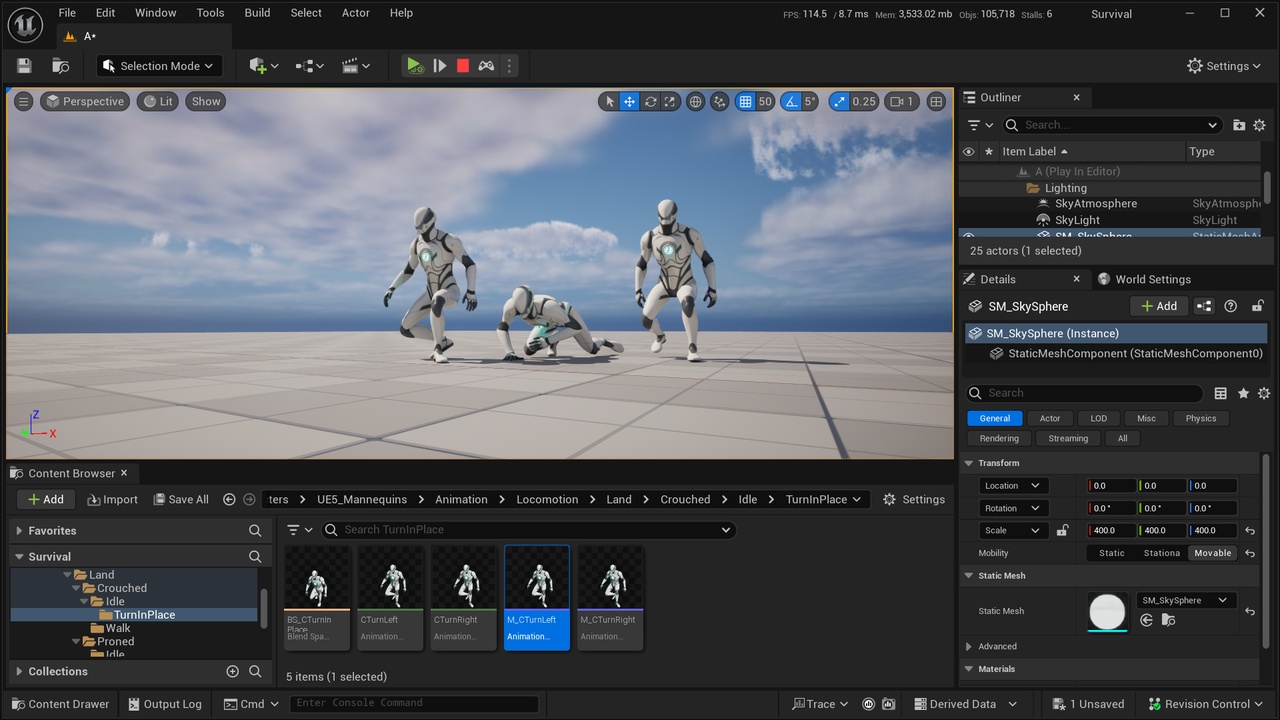Open the viewport Show menu
The width and height of the screenshot is (1280, 720).
pos(206,101)
